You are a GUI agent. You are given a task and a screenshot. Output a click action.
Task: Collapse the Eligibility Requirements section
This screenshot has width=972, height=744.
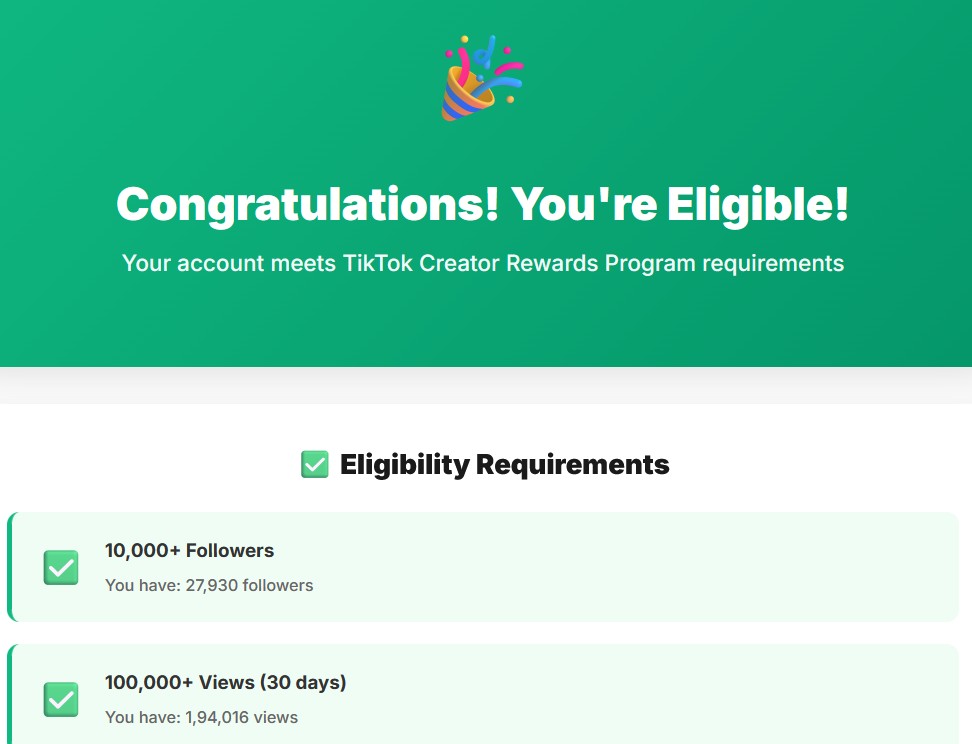(x=505, y=464)
